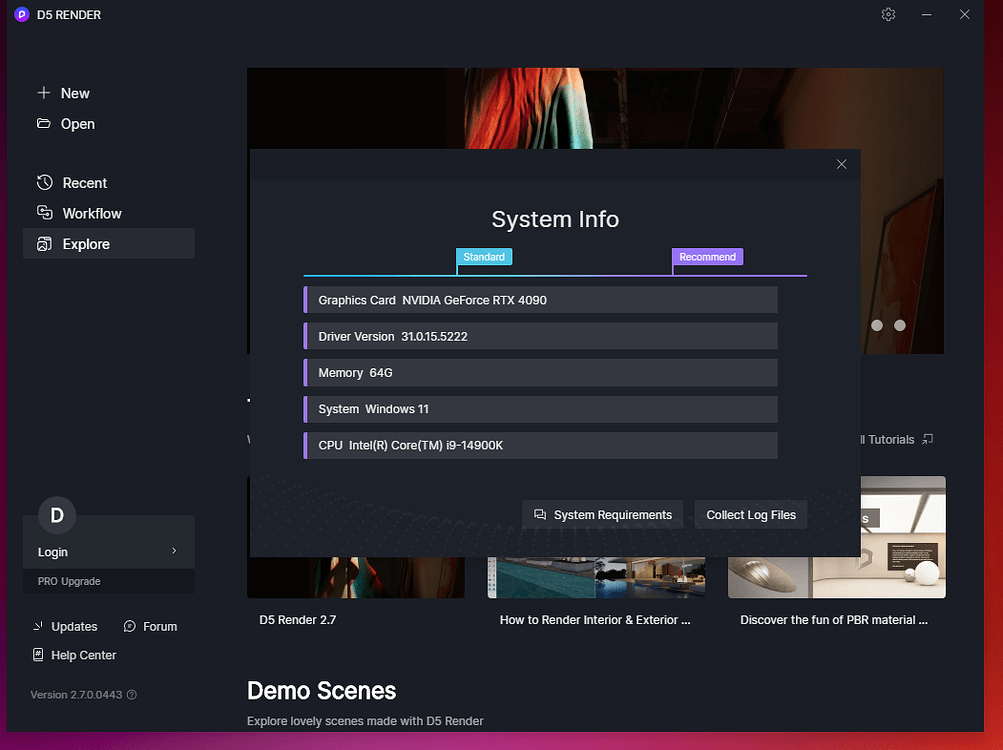
Task: Click the Login label
Action: pos(52,552)
